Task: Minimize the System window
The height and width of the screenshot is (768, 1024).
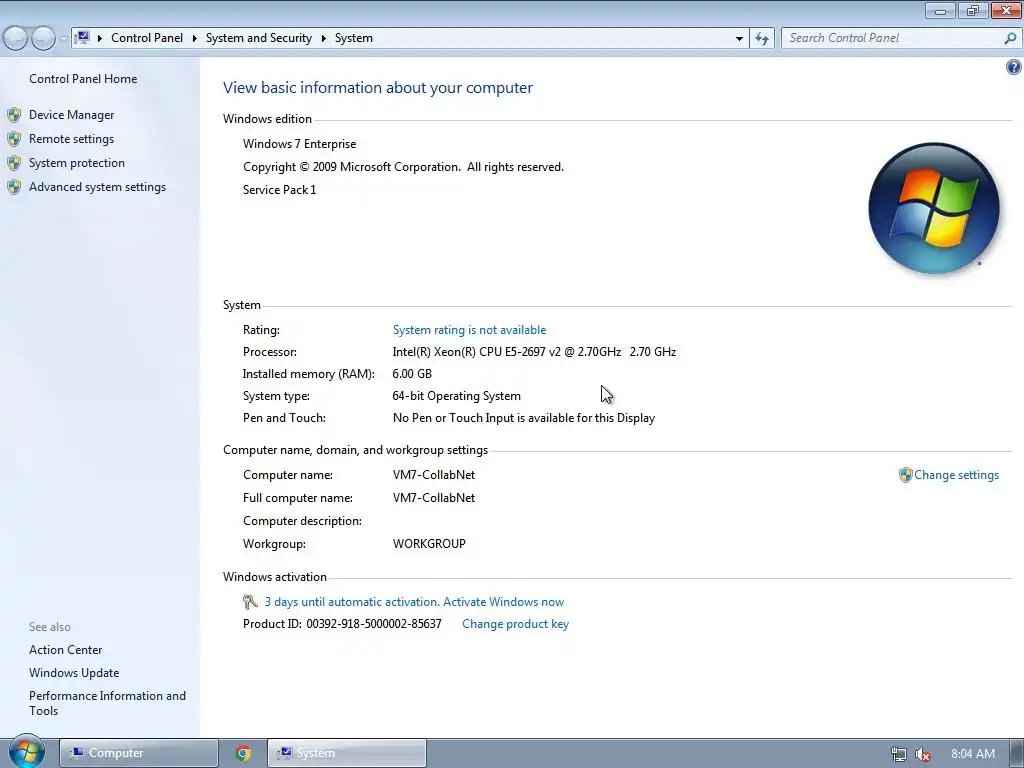Action: coord(940,10)
